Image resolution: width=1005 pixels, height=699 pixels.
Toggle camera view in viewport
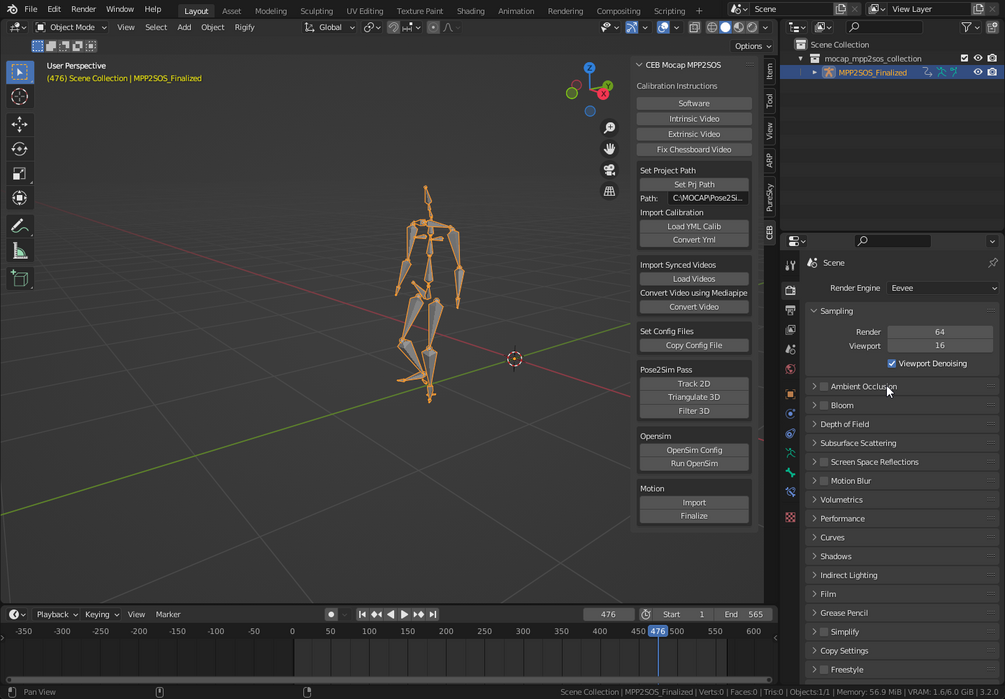pyautogui.click(x=609, y=170)
